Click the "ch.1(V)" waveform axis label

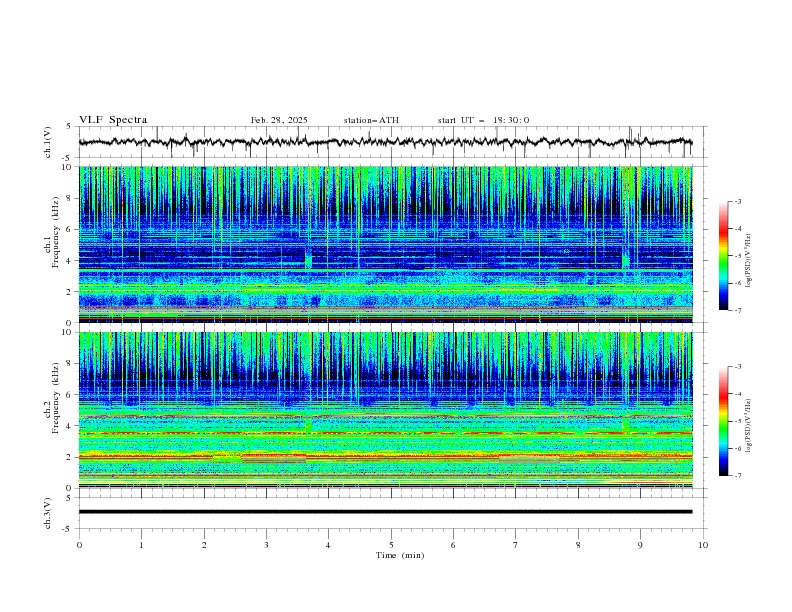pyautogui.click(x=48, y=142)
